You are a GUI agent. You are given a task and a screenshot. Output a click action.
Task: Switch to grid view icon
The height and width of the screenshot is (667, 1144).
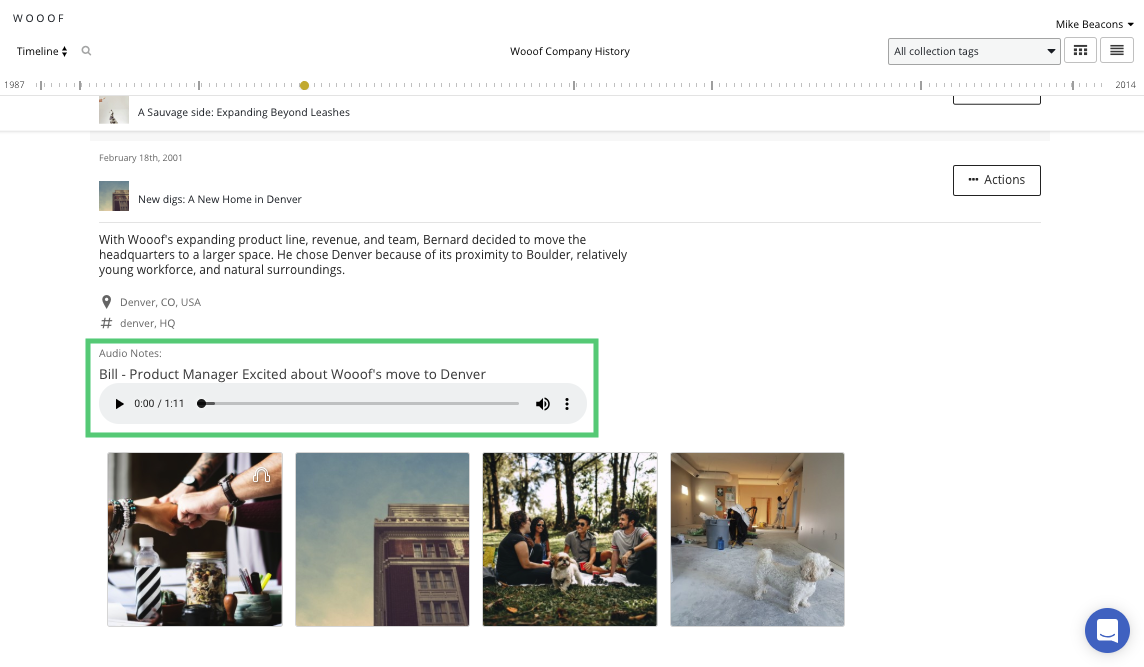(1081, 51)
